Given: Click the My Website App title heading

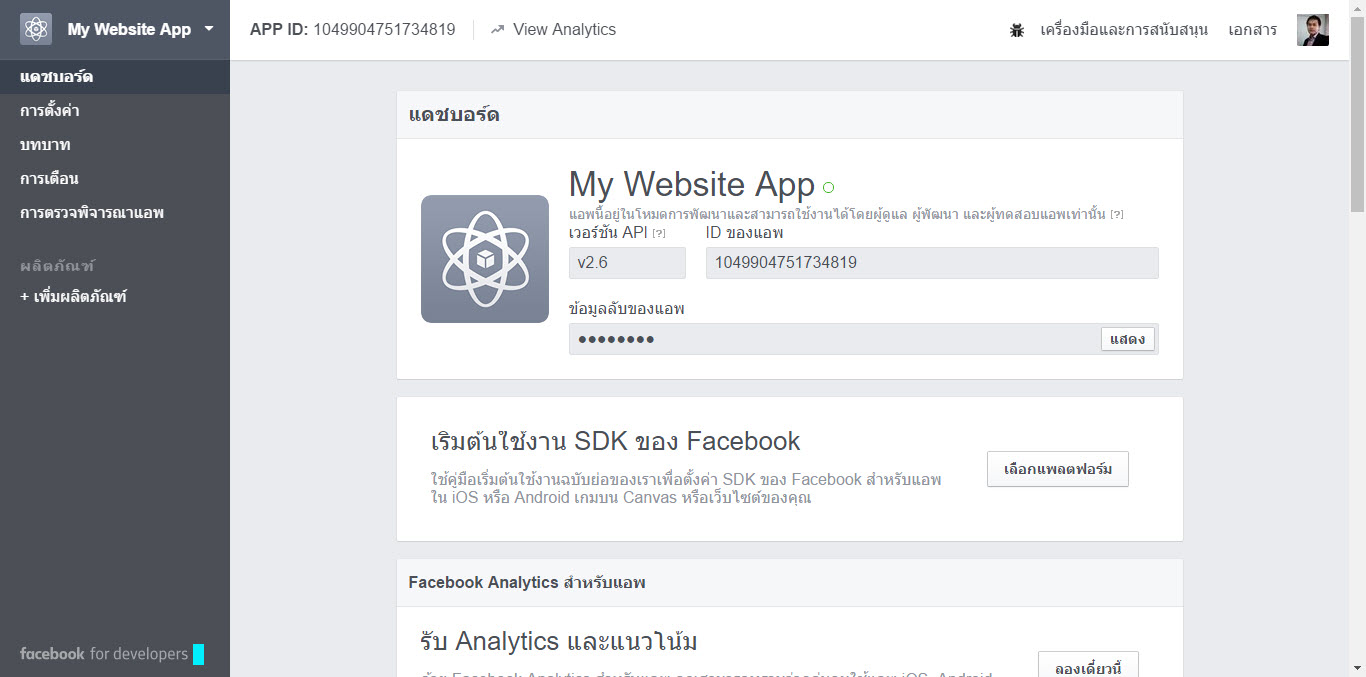Looking at the screenshot, I should 692,185.
